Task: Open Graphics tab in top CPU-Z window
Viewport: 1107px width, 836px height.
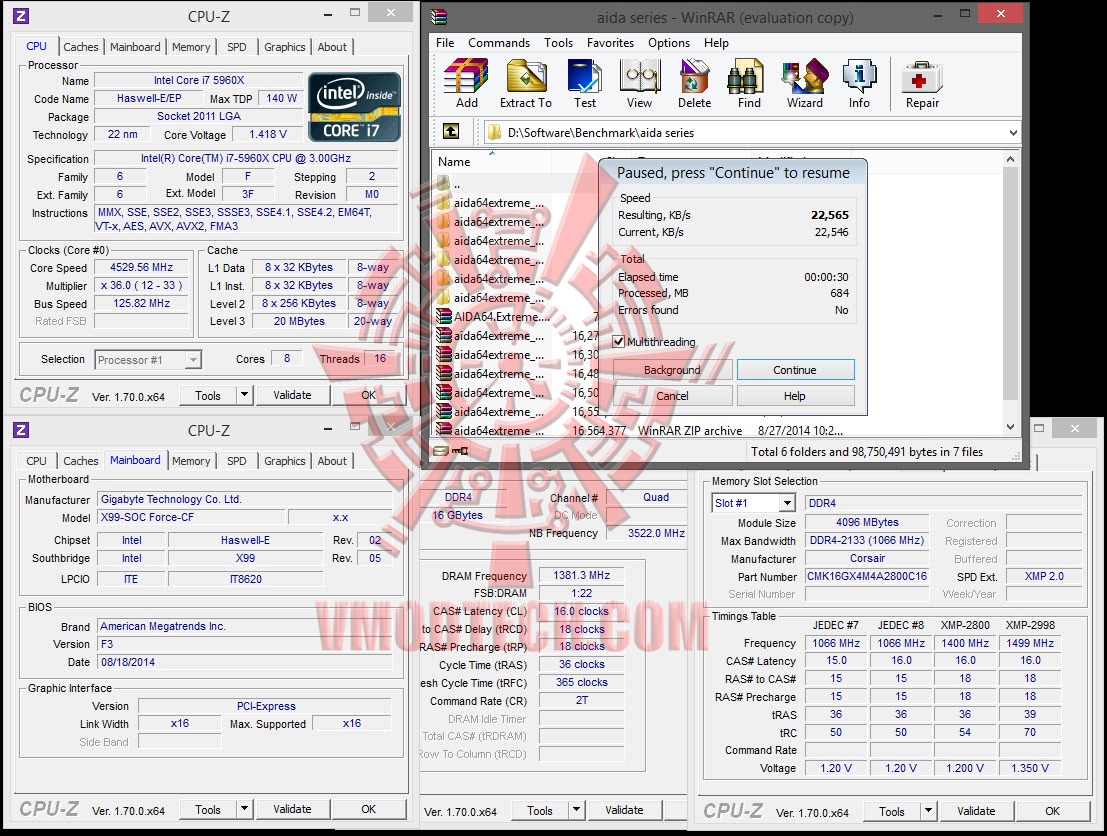Action: [285, 47]
